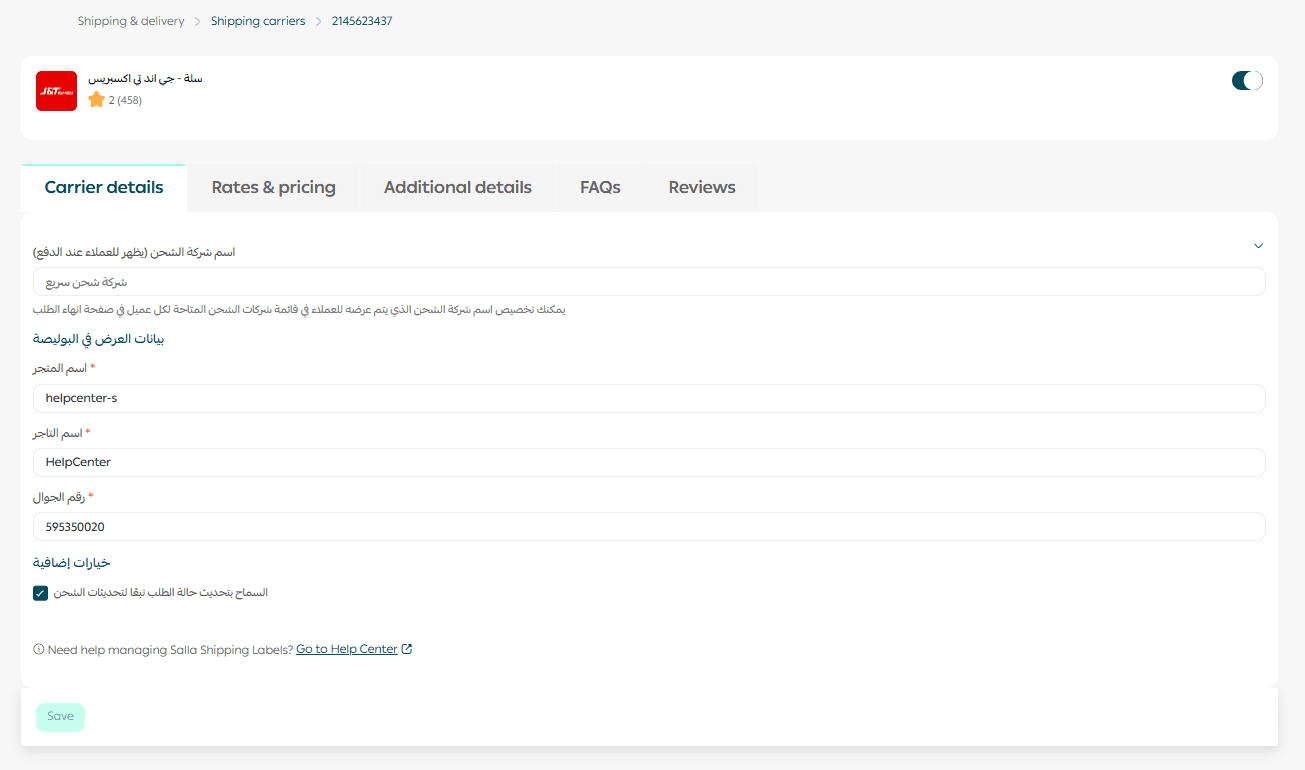The image size is (1305, 770).
Task: Show the Reviews tab
Action: pos(702,188)
